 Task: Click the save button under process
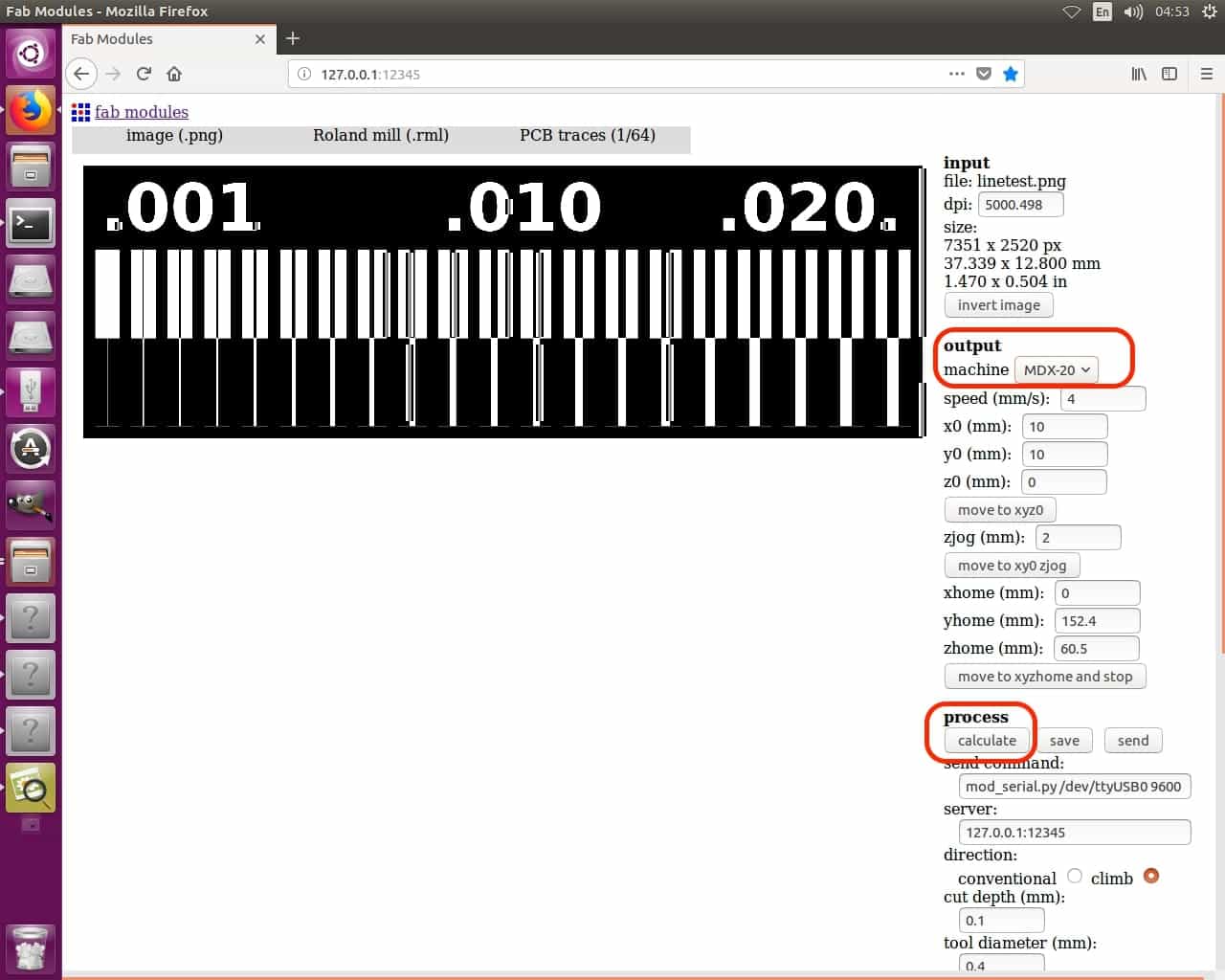coord(1064,741)
